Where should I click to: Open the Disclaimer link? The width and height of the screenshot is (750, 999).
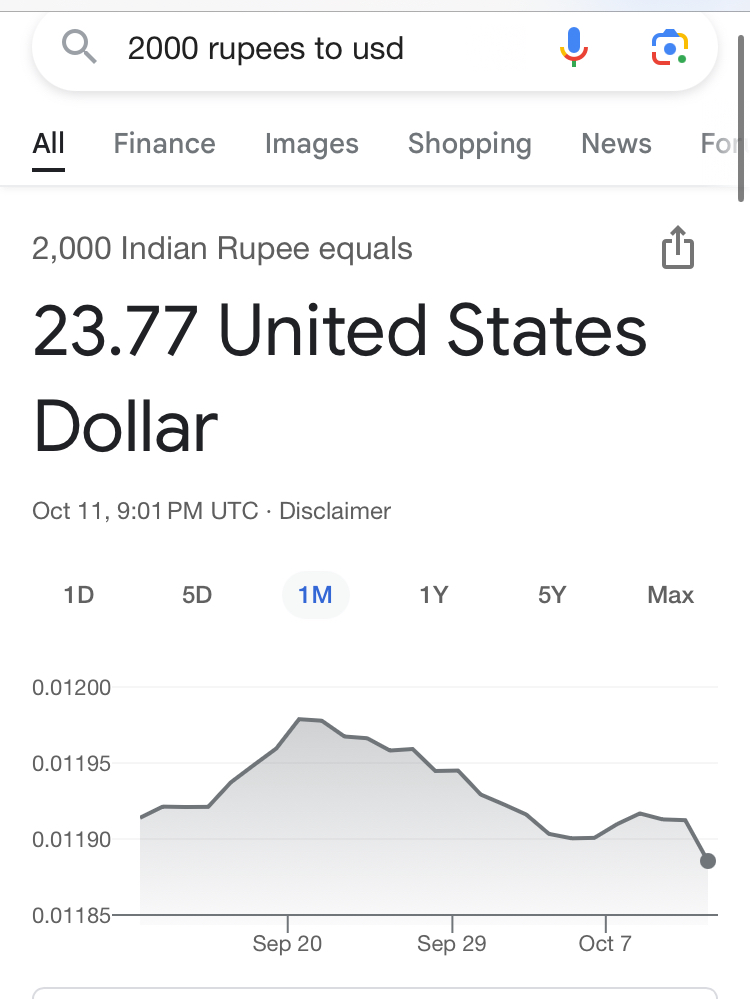(x=335, y=511)
